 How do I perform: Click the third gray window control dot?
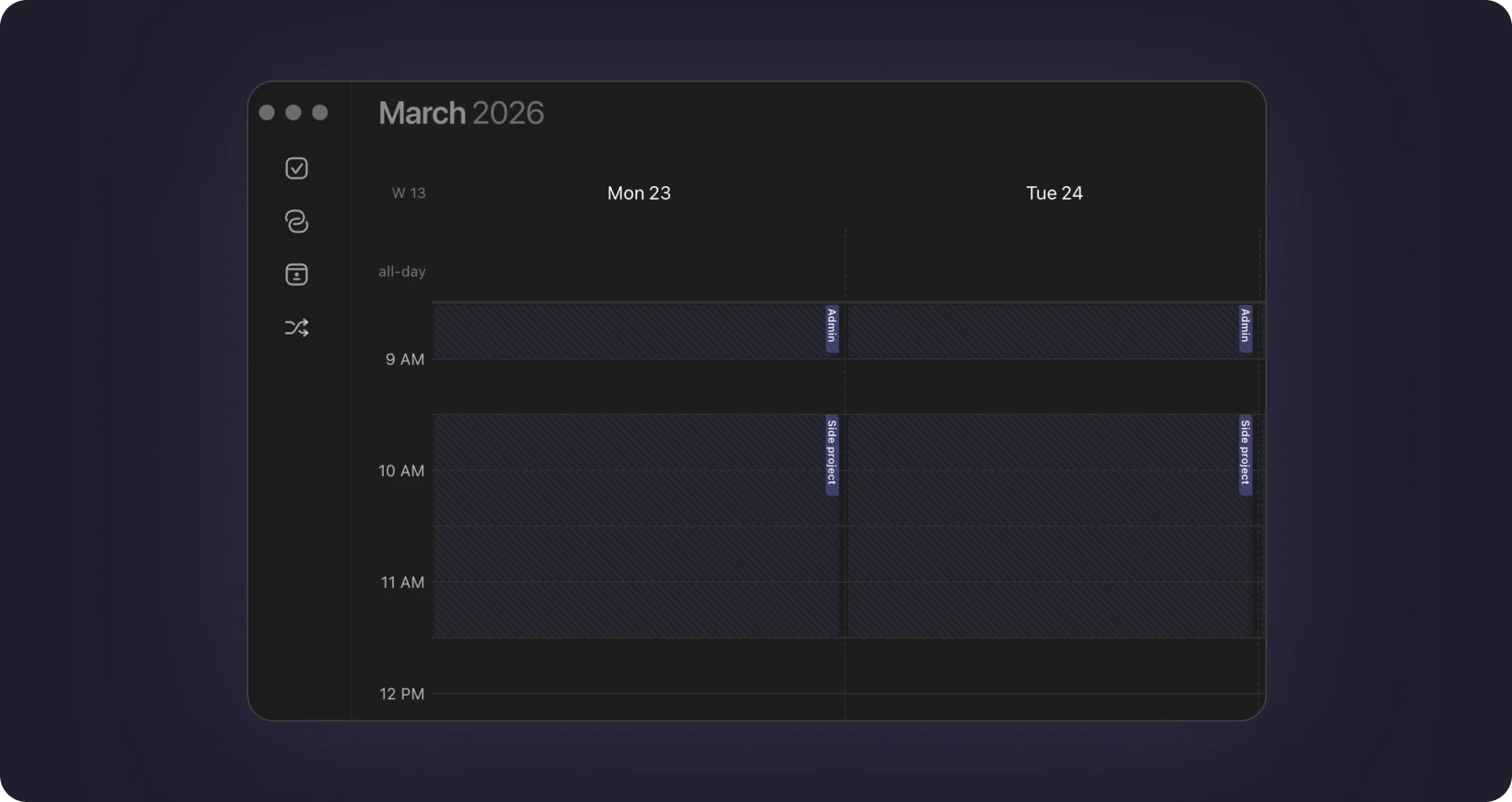[x=320, y=112]
